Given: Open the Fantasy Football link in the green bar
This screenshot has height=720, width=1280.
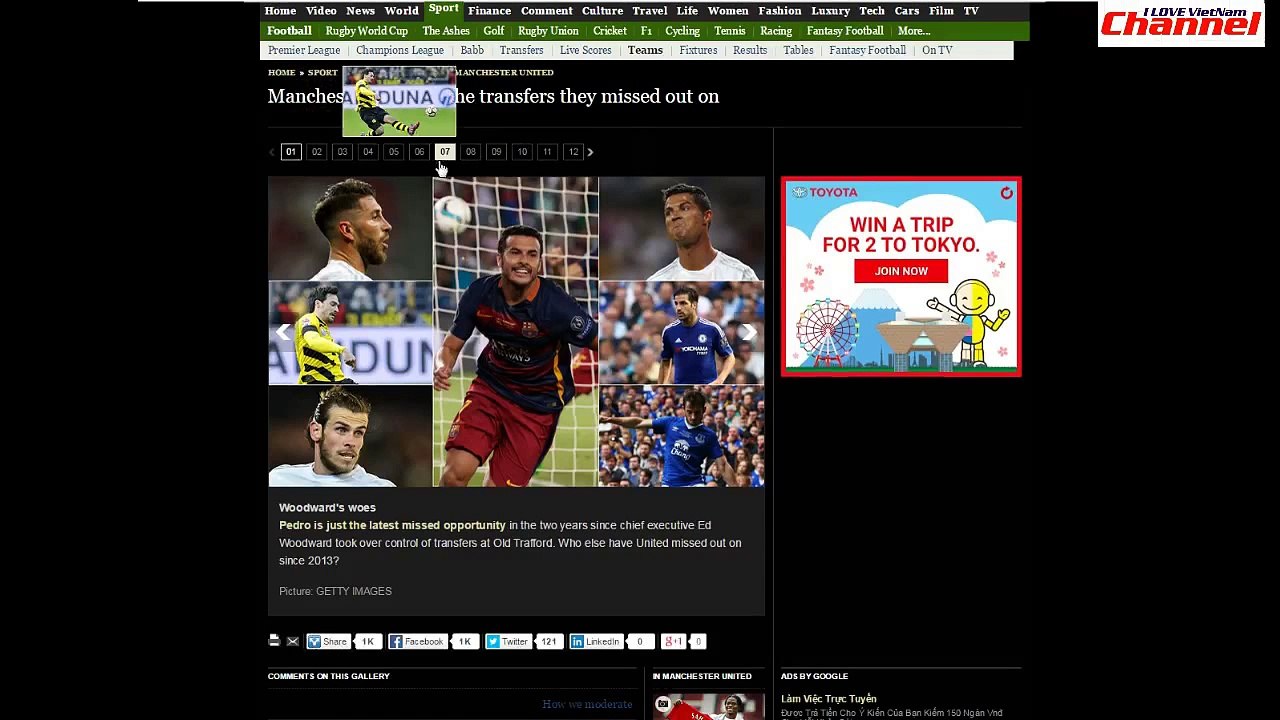Looking at the screenshot, I should point(845,31).
